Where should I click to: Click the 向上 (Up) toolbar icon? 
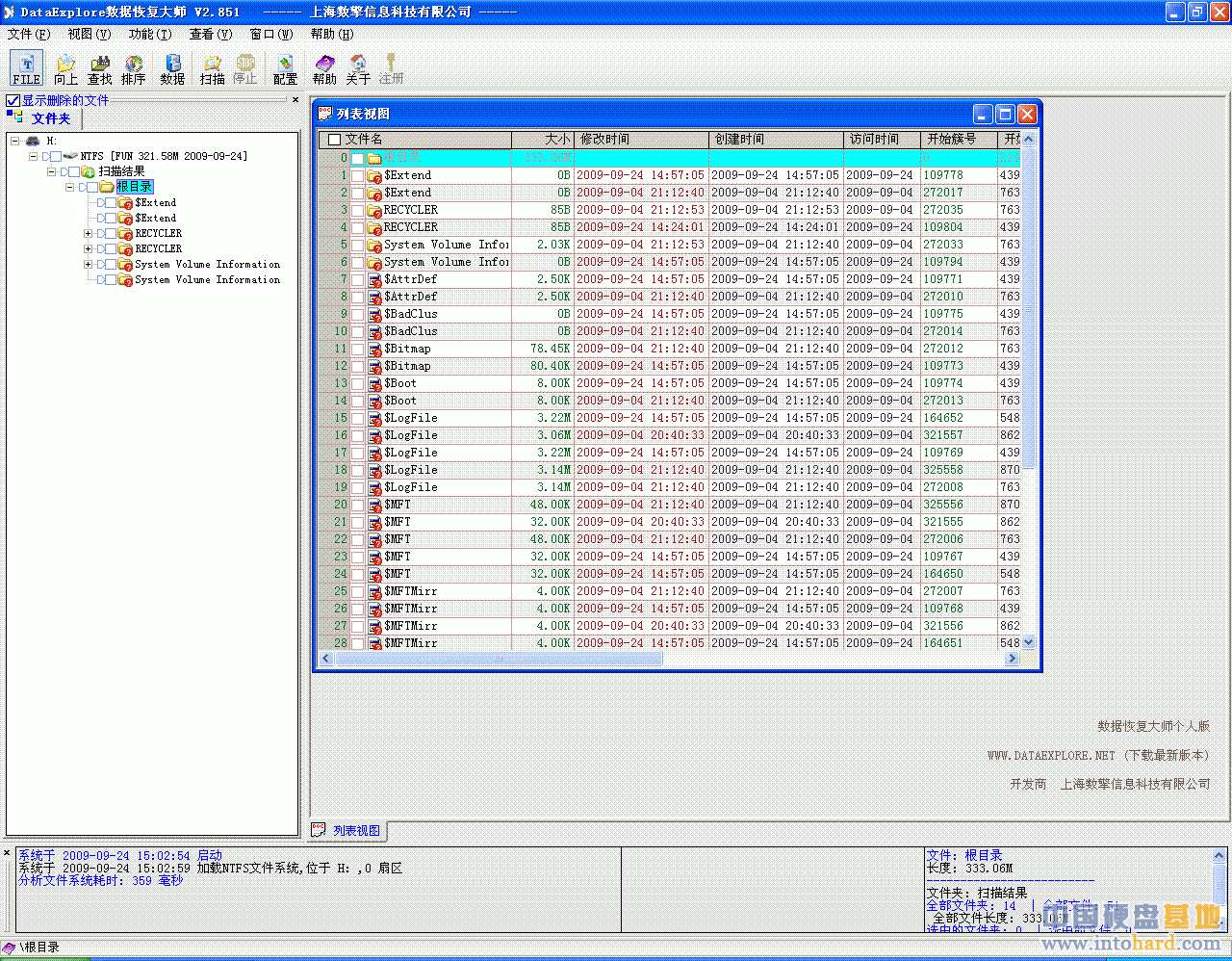click(x=65, y=68)
